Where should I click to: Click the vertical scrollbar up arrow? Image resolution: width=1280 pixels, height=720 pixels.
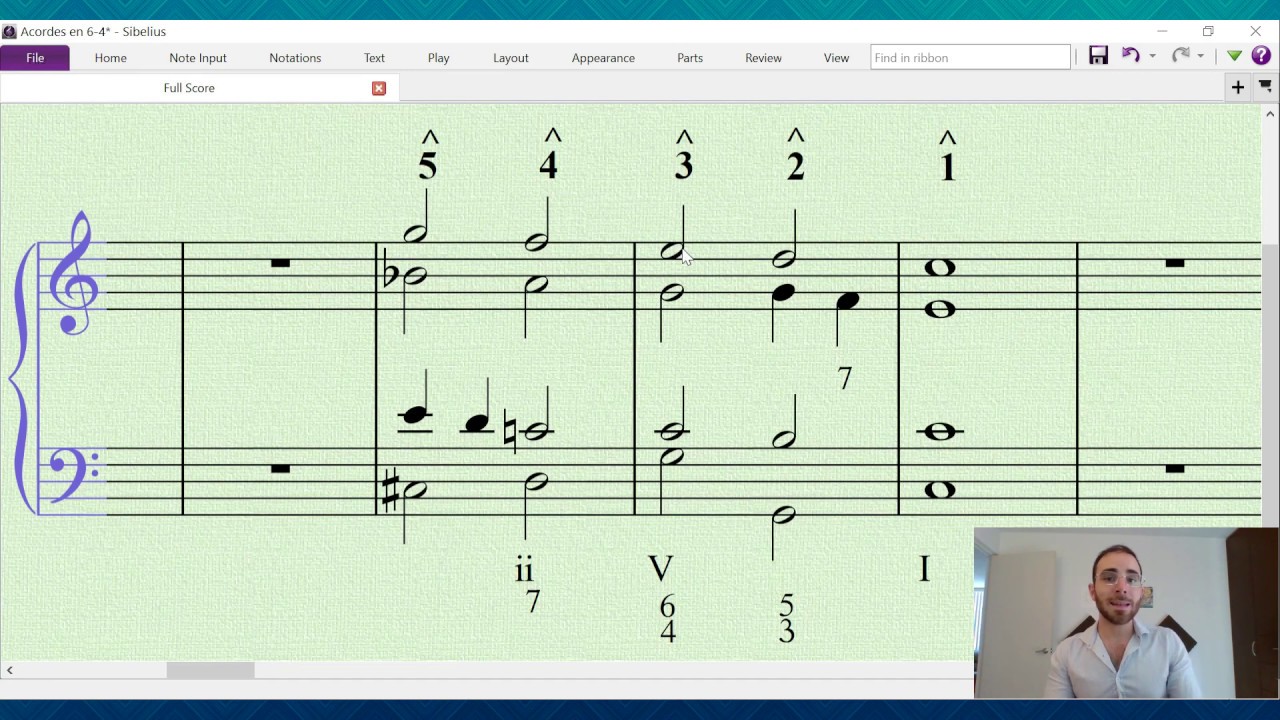pos(1270,114)
